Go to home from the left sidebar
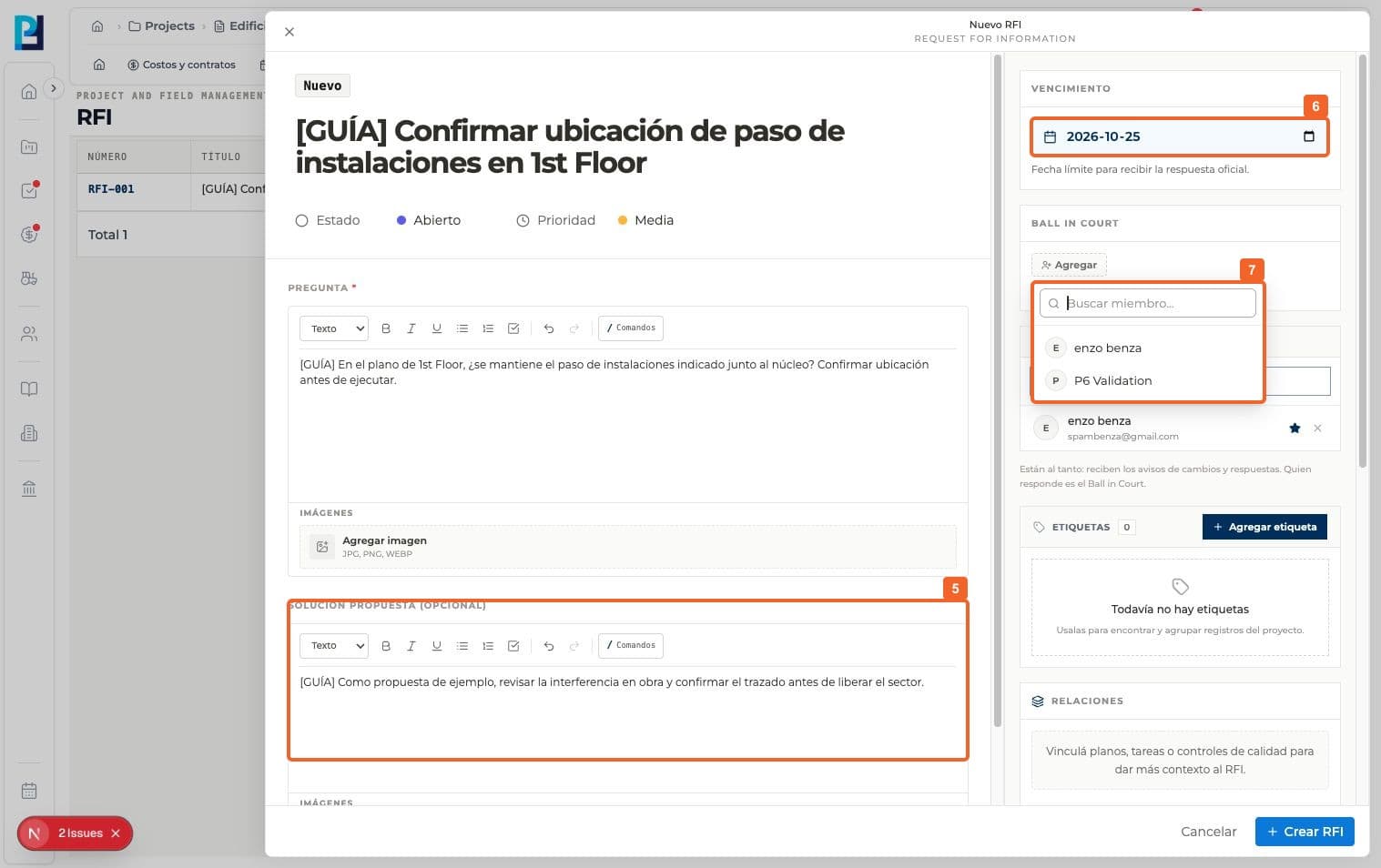Image resolution: width=1381 pixels, height=868 pixels. click(x=29, y=91)
